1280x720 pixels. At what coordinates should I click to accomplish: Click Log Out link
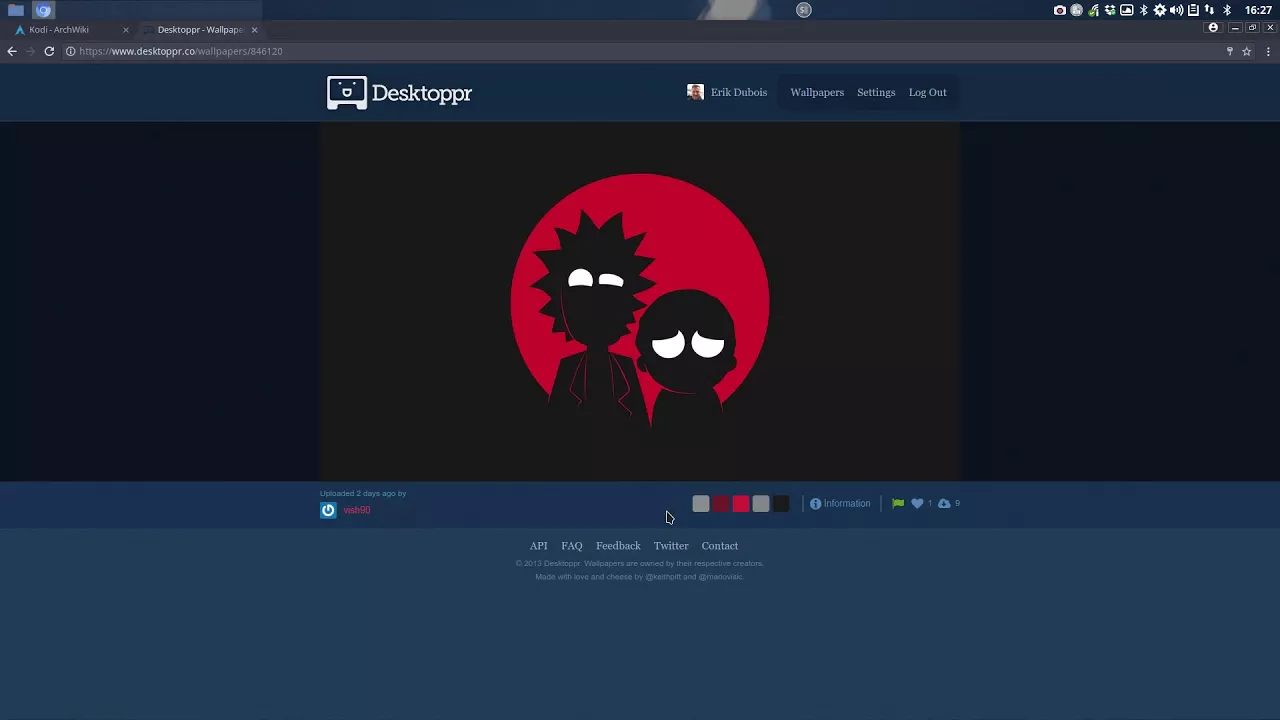click(927, 92)
